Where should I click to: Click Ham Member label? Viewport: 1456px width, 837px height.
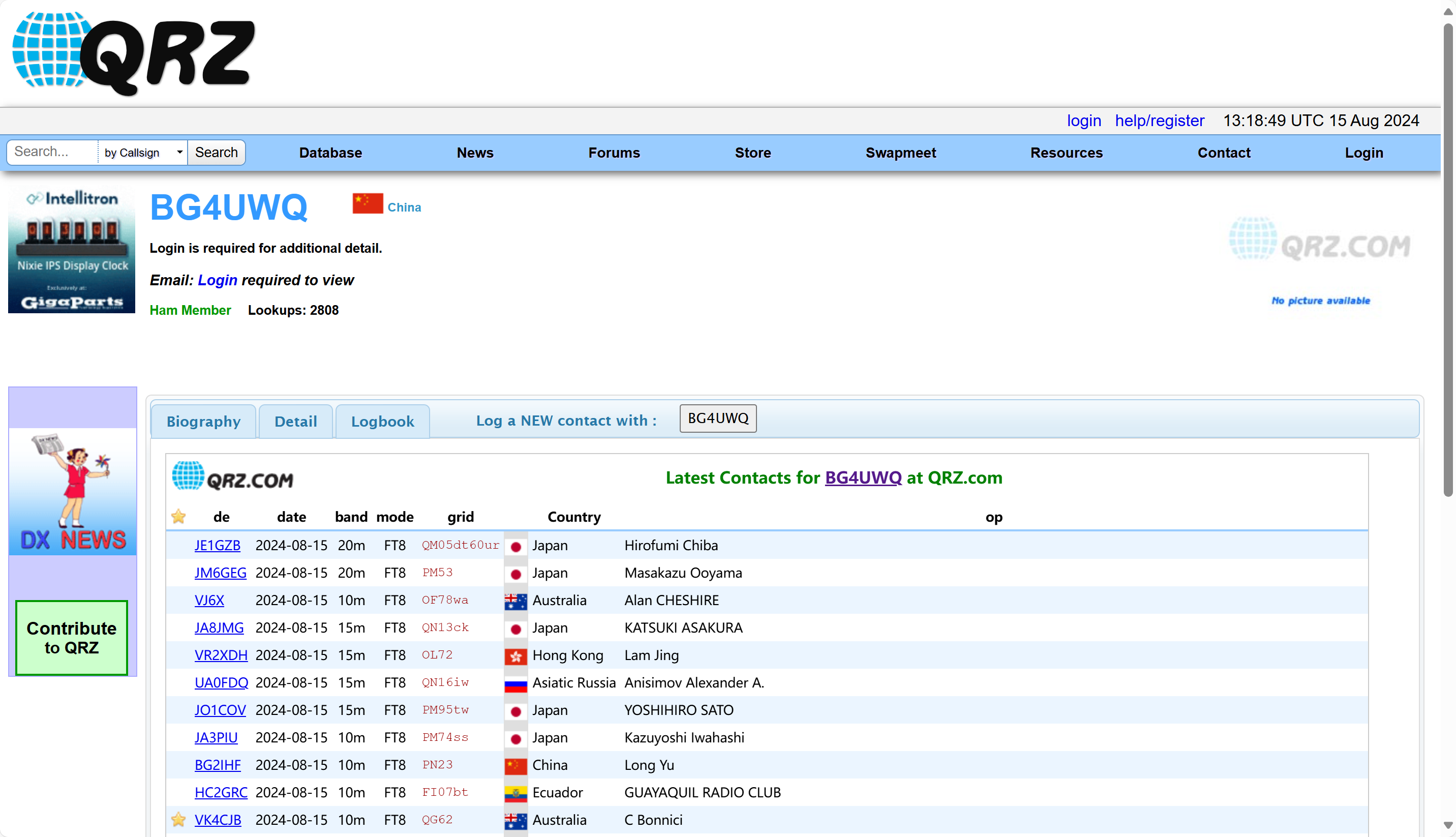coord(190,310)
